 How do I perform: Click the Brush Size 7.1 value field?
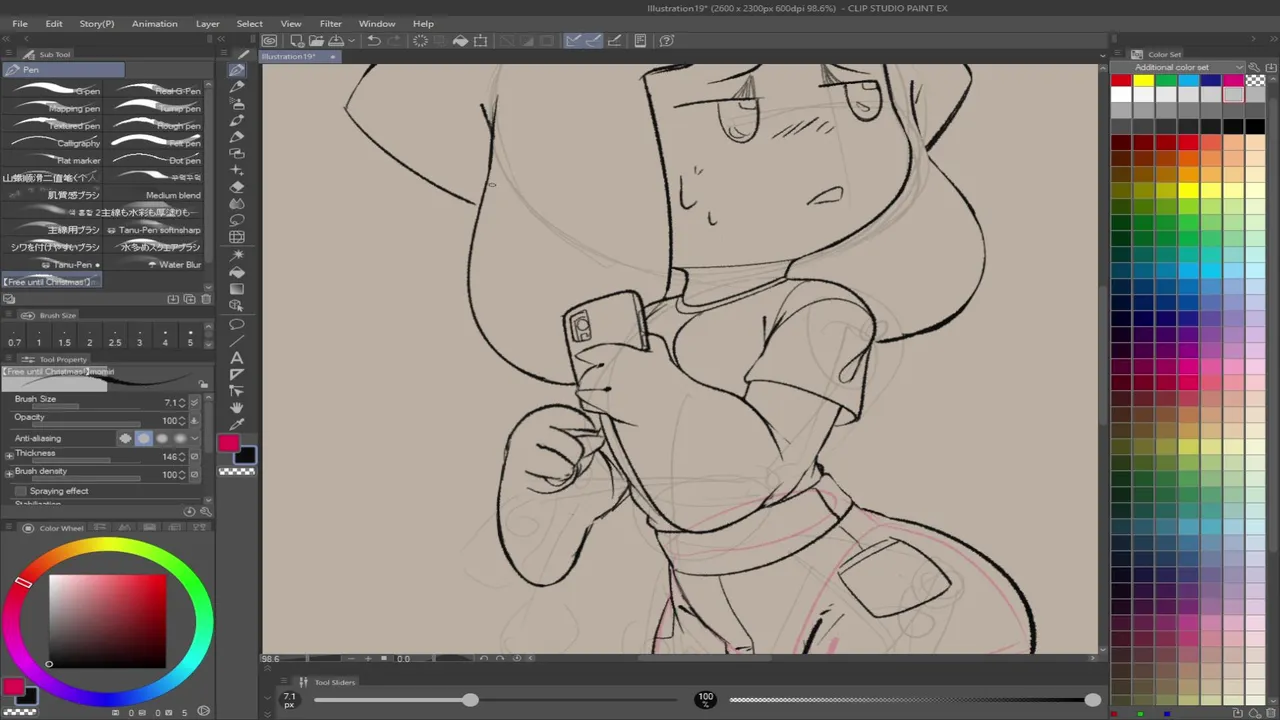point(172,402)
